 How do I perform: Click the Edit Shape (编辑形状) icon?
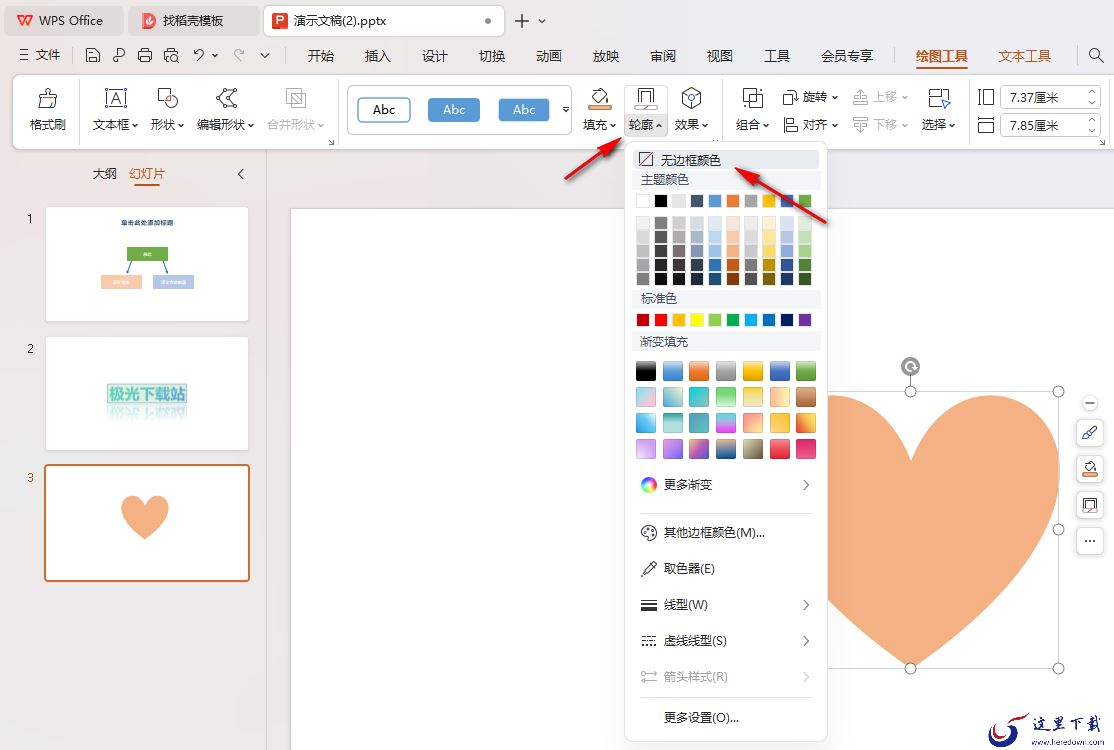226,98
